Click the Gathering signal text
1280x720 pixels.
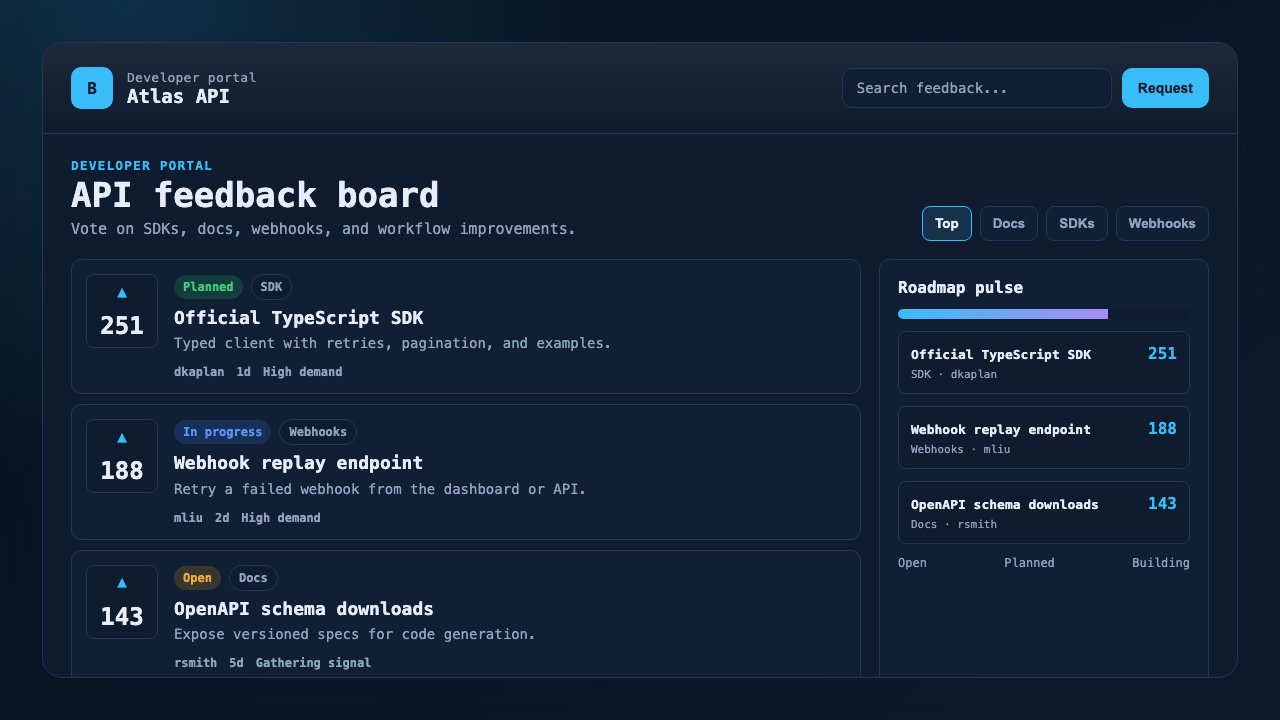click(313, 663)
